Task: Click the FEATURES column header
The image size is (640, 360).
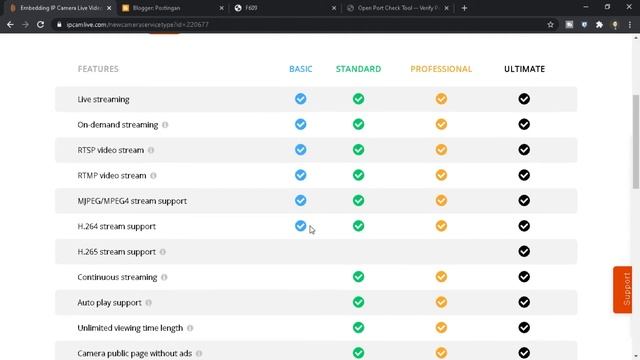Action: 98,69
